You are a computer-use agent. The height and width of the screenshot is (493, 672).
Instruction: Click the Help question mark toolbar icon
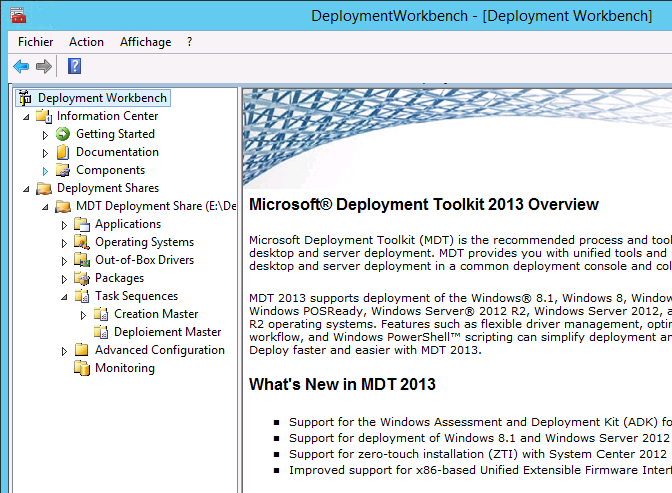pyautogui.click(x=74, y=66)
